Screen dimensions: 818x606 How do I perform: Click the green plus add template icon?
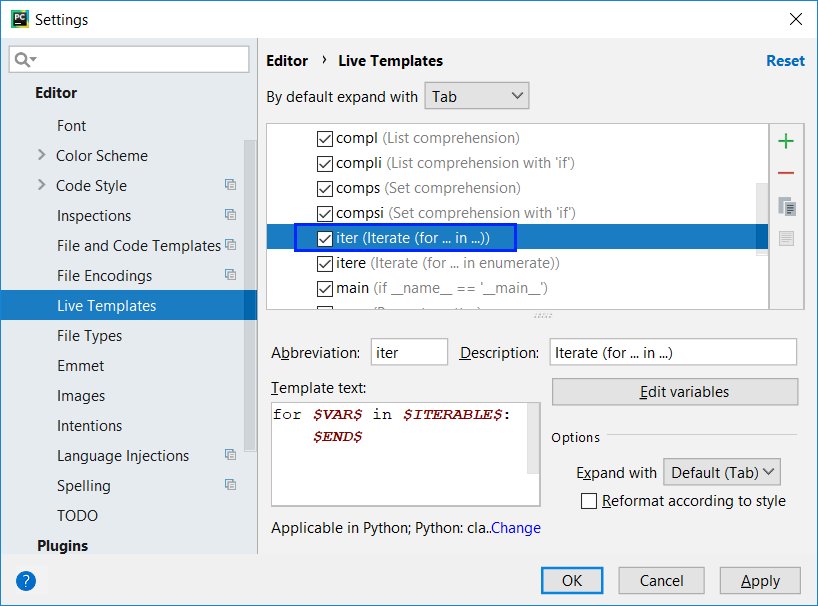(786, 141)
